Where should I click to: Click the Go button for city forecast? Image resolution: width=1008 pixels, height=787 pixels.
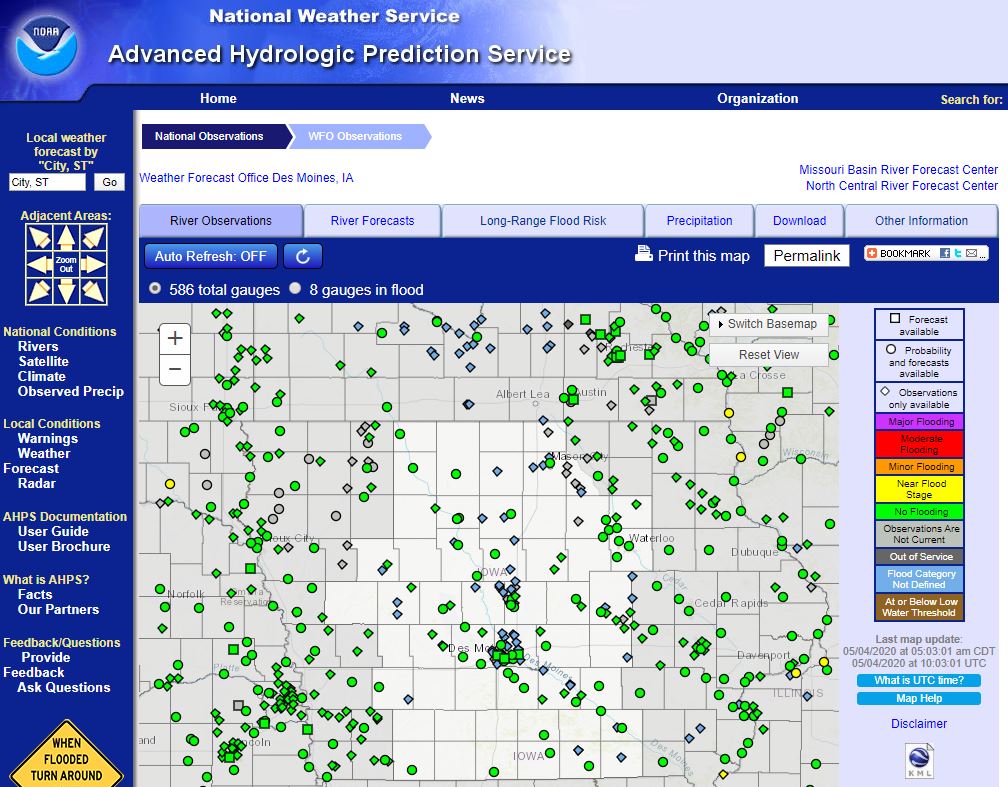point(109,182)
